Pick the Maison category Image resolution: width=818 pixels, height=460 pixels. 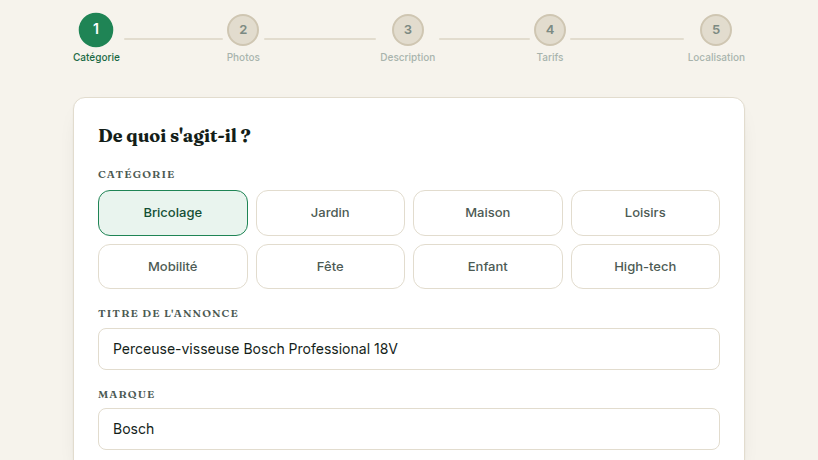click(x=488, y=213)
